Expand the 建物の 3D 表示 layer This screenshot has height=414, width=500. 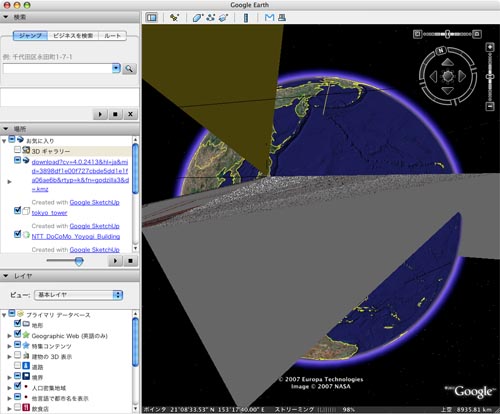9,357
